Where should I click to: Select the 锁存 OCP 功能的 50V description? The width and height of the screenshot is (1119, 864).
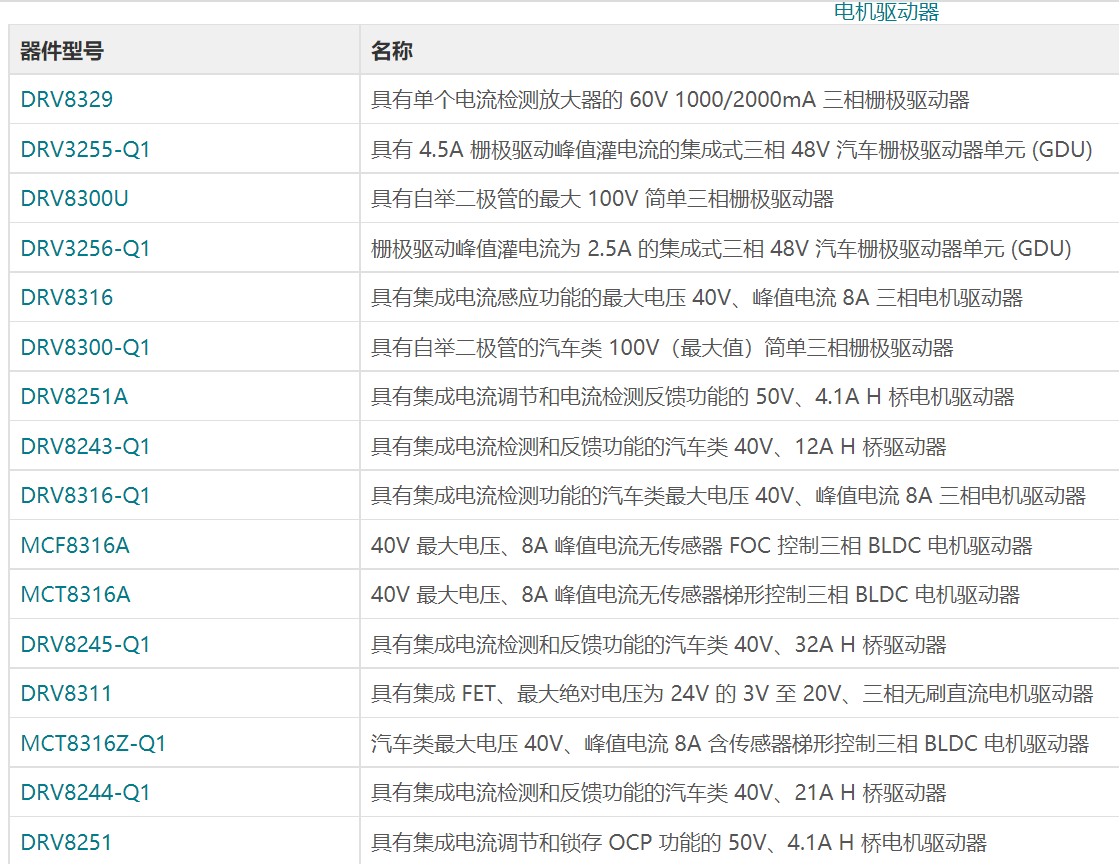pos(679,844)
